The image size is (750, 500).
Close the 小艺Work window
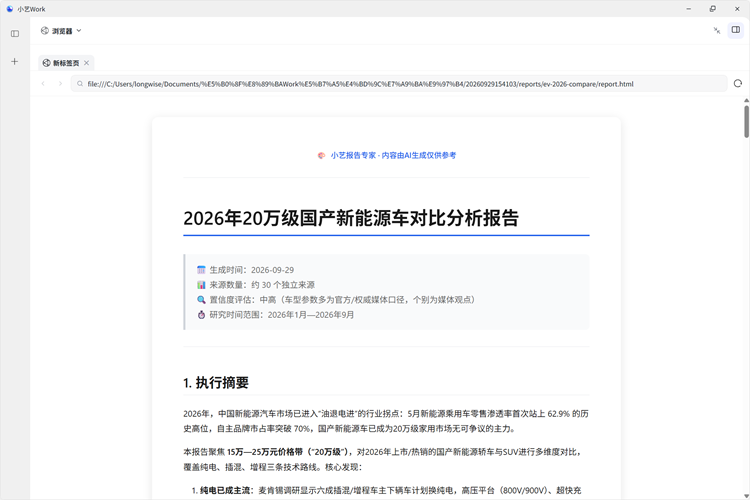[737, 9]
